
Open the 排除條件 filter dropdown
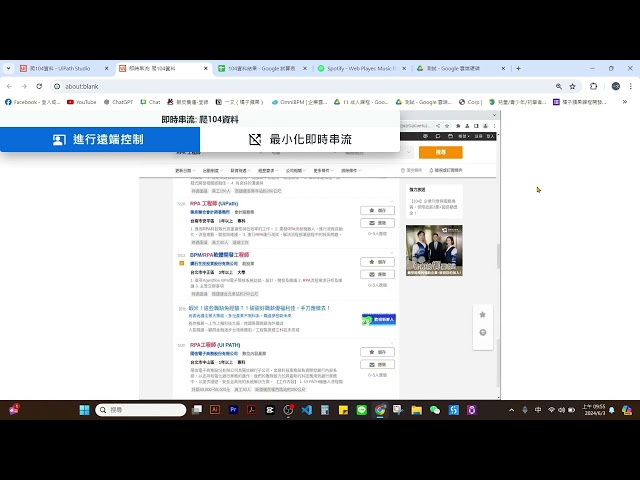[x=351, y=171]
